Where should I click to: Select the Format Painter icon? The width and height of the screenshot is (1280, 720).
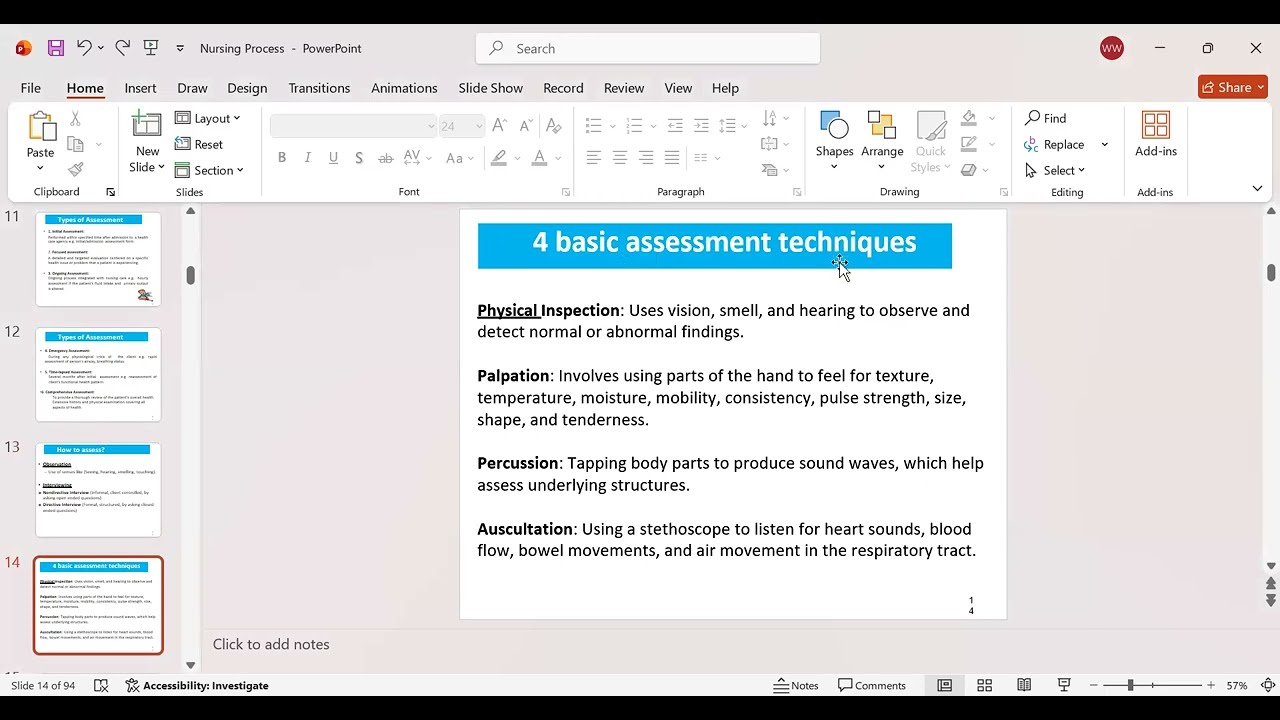coord(75,170)
